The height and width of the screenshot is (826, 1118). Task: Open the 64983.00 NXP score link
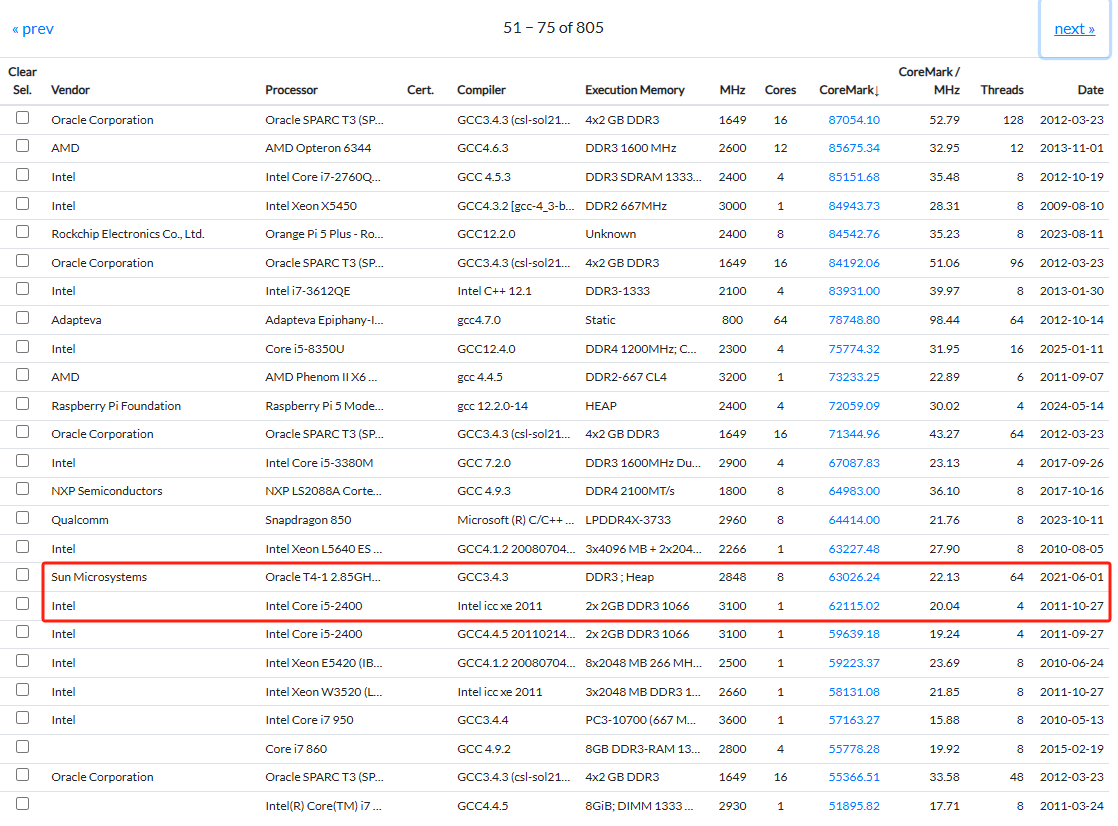coord(853,491)
